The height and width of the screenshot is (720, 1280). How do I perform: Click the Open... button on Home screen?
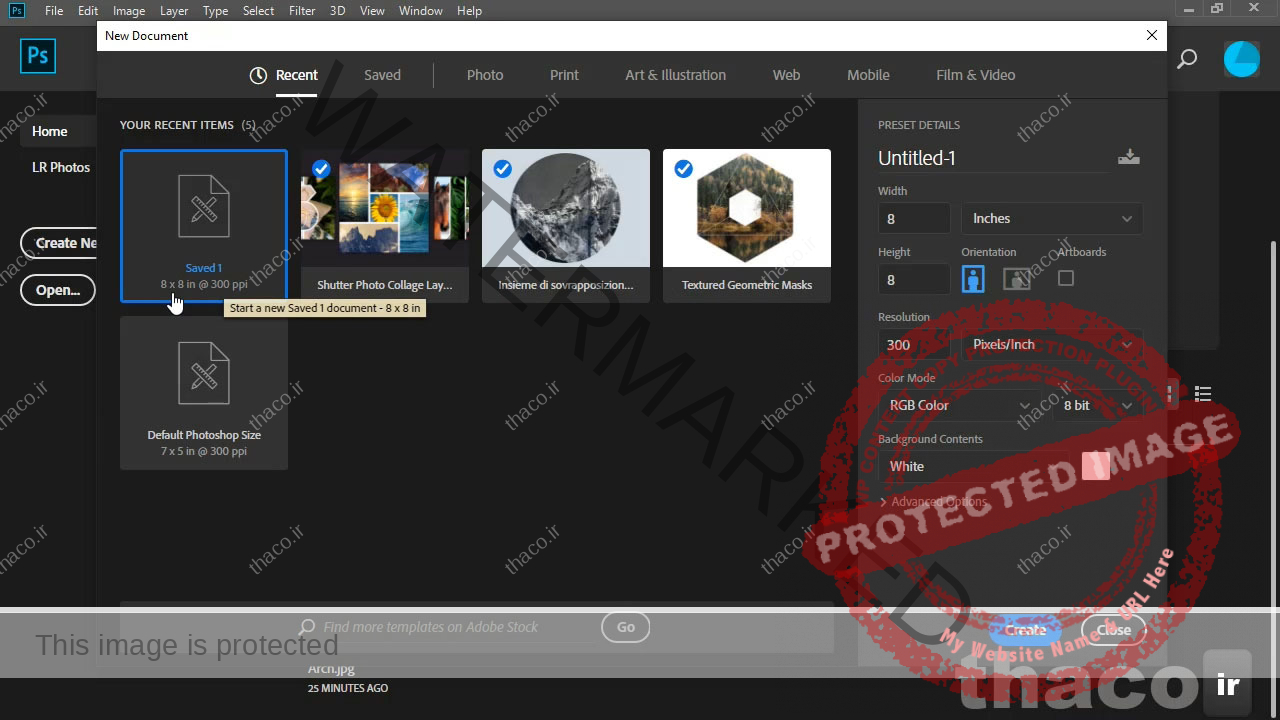(x=58, y=290)
